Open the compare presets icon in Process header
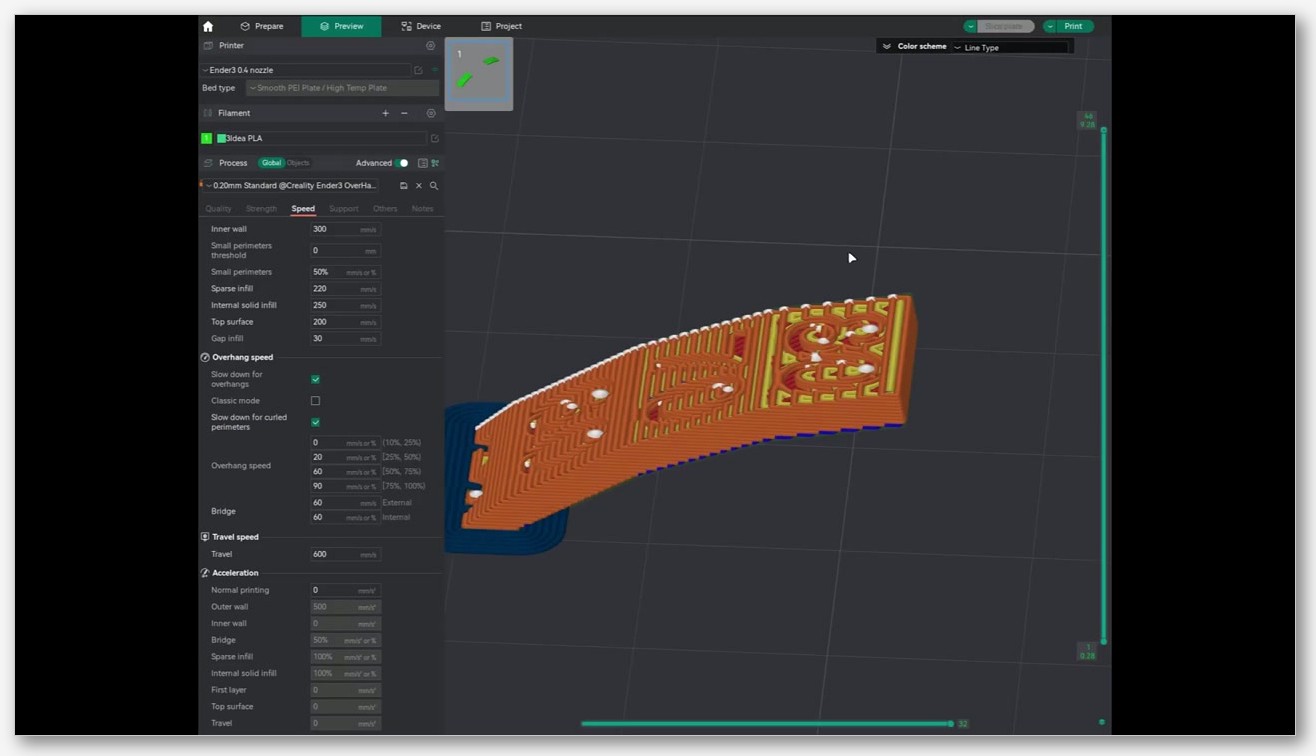The height and width of the screenshot is (756, 1316). click(x=422, y=163)
